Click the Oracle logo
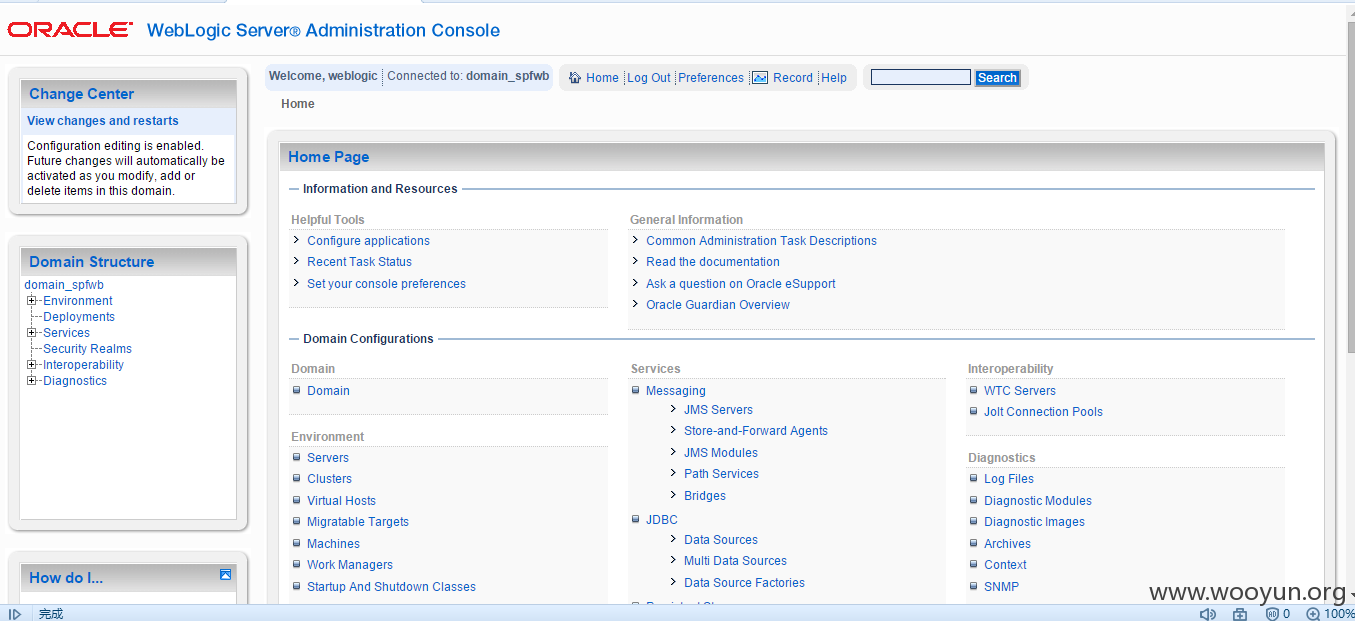The width and height of the screenshot is (1355, 621). click(x=70, y=30)
